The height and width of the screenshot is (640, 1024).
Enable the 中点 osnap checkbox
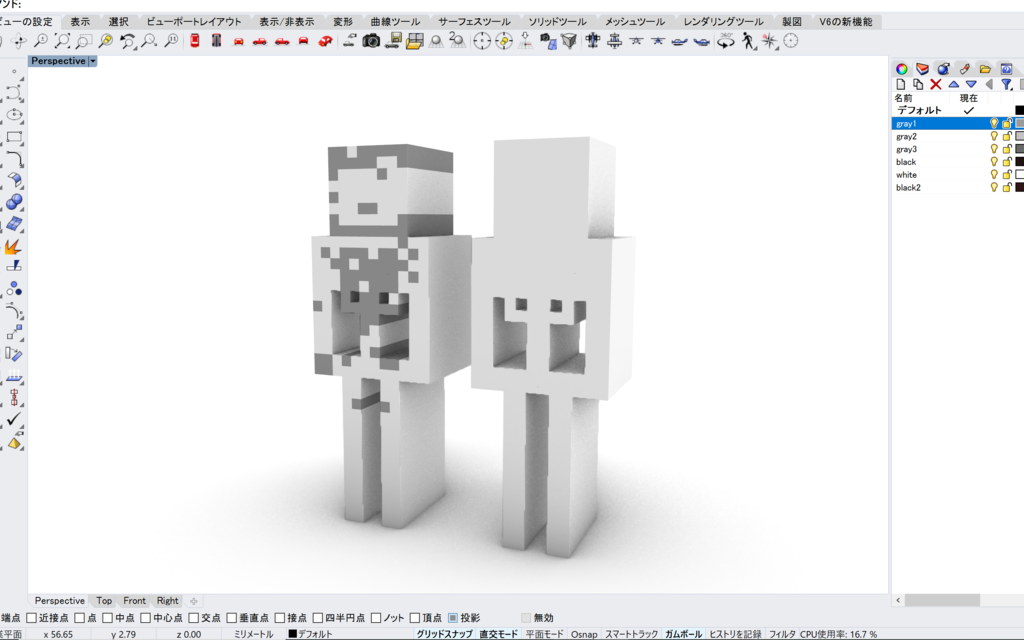pos(108,618)
